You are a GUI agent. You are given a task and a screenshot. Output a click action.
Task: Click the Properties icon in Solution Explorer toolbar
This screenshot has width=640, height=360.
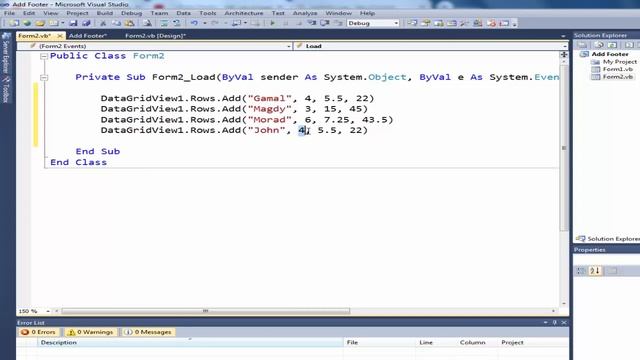pos(582,44)
